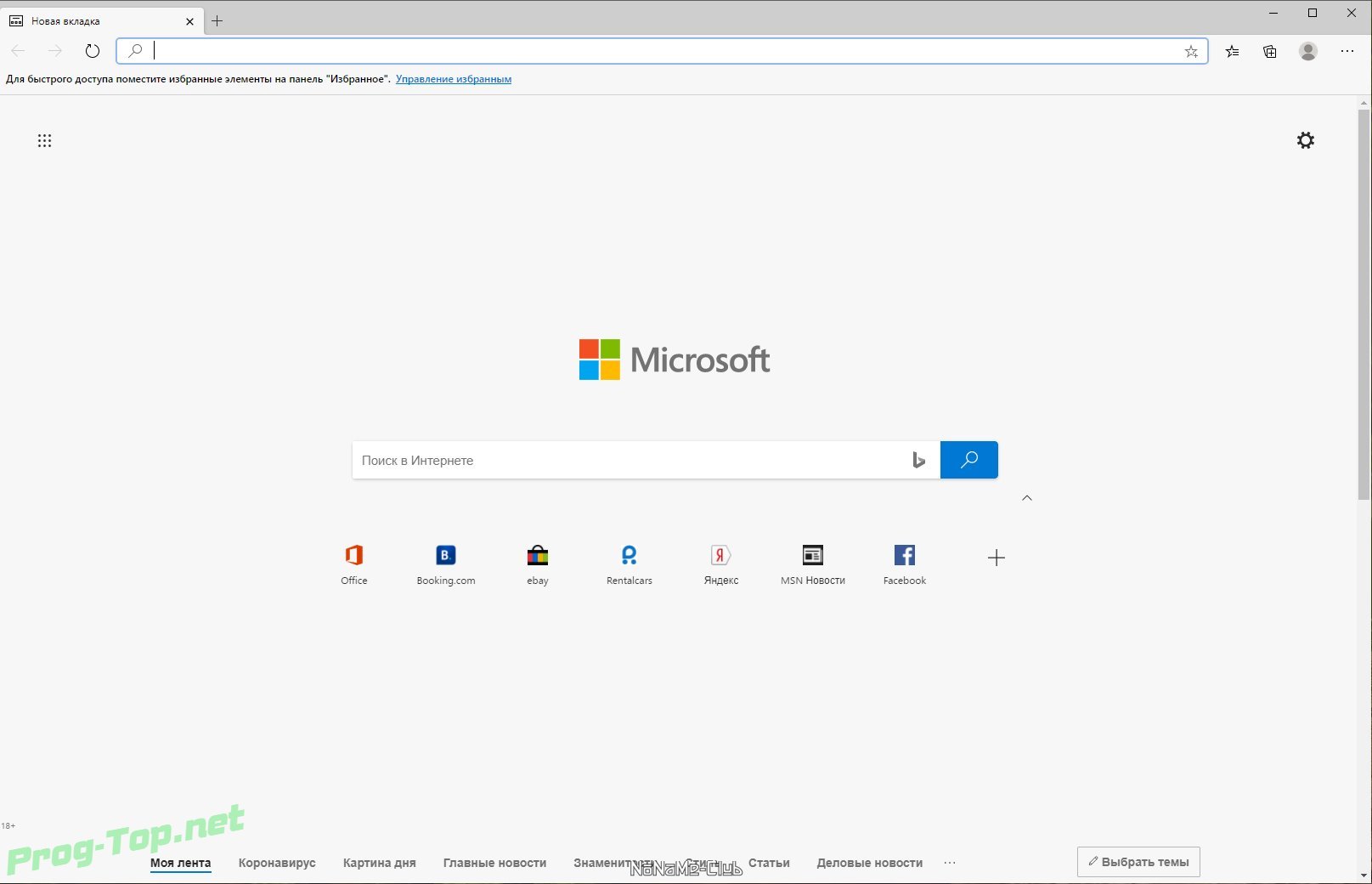This screenshot has width=1372, height=884.
Task: Click the blue search magnifier button
Action: point(969,460)
